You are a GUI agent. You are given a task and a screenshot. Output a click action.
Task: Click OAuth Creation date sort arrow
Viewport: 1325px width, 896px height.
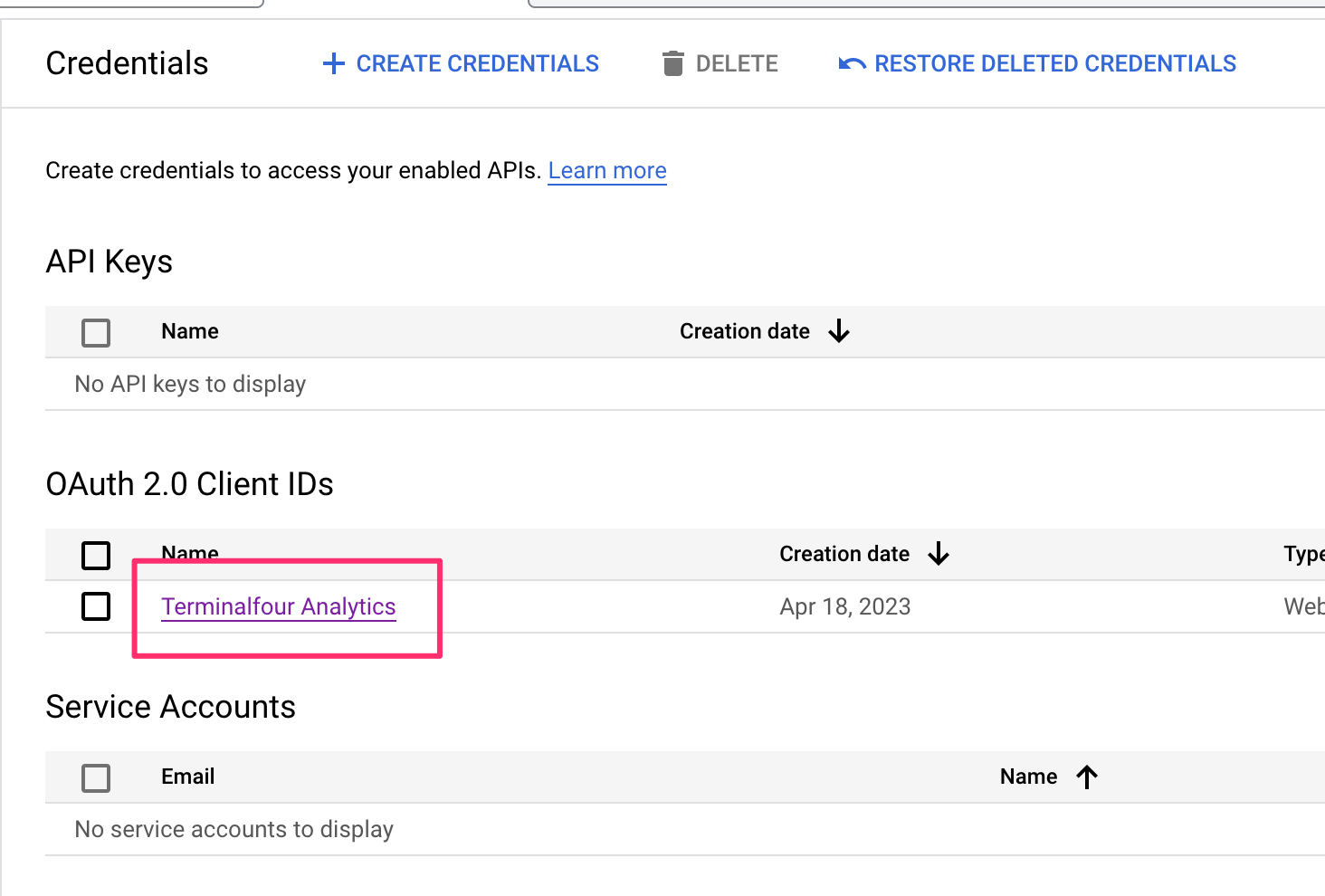pyautogui.click(x=939, y=554)
